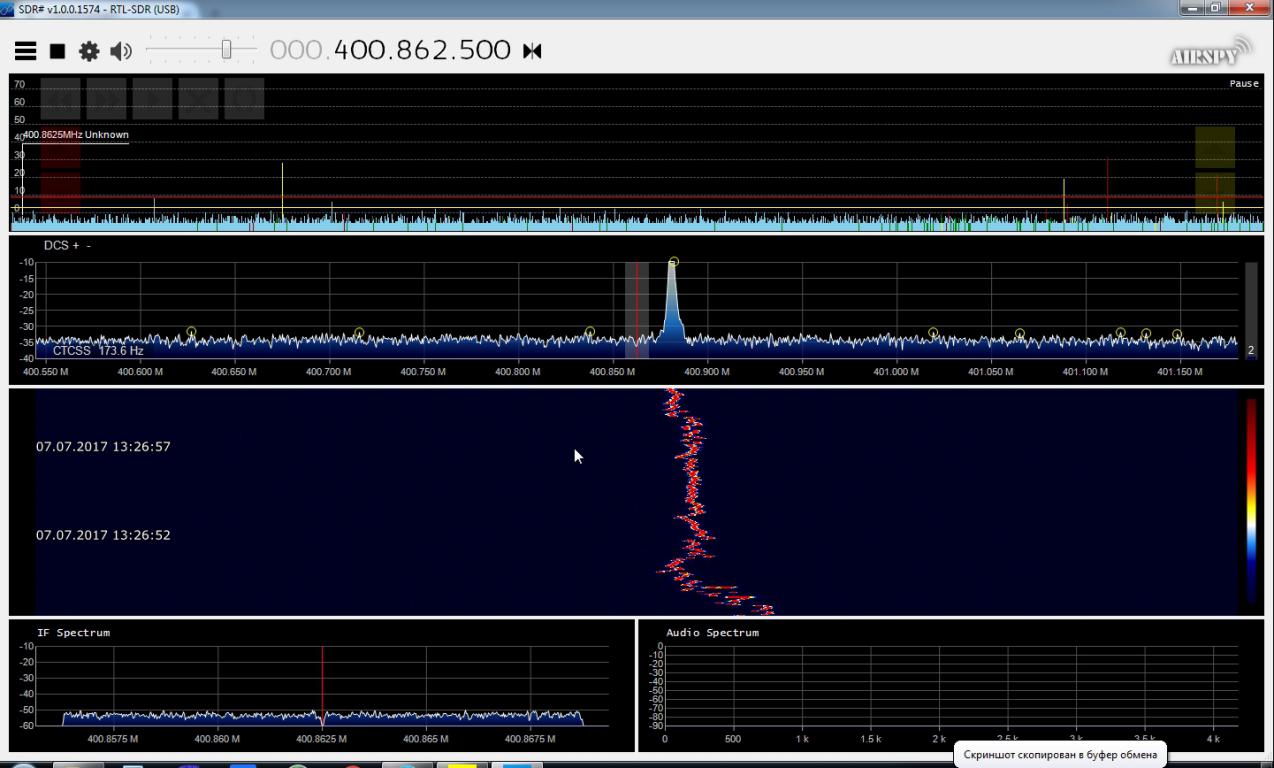Click the 400.8625 M label in IF Spectrum
This screenshot has height=768, width=1274.
[x=322, y=739]
